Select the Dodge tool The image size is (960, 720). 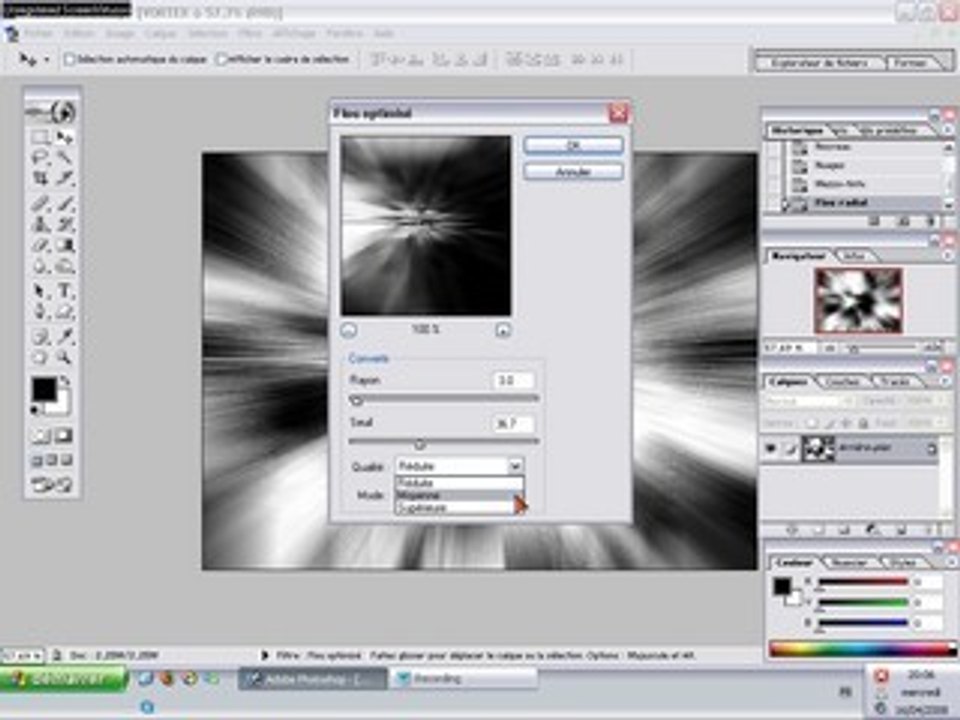point(64,266)
